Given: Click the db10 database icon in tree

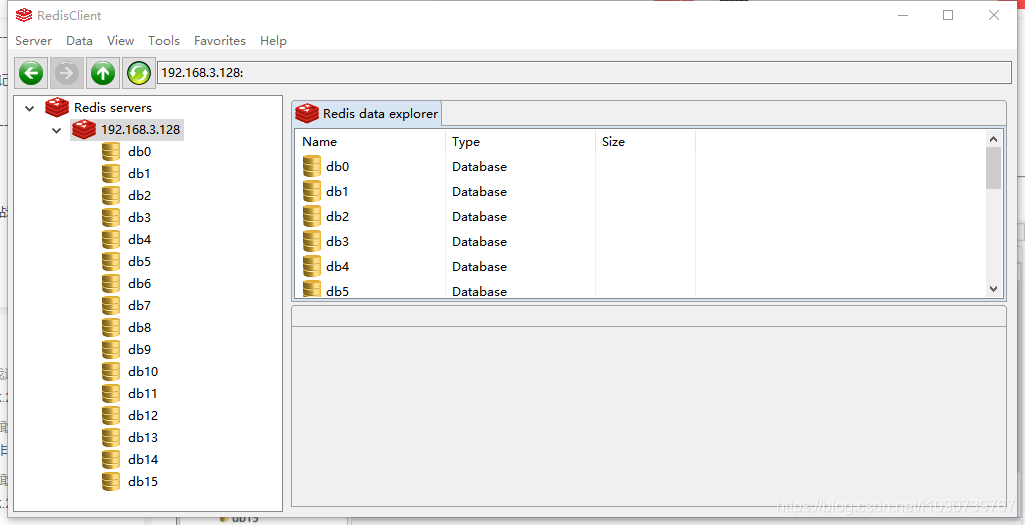Looking at the screenshot, I should pyautogui.click(x=111, y=371).
